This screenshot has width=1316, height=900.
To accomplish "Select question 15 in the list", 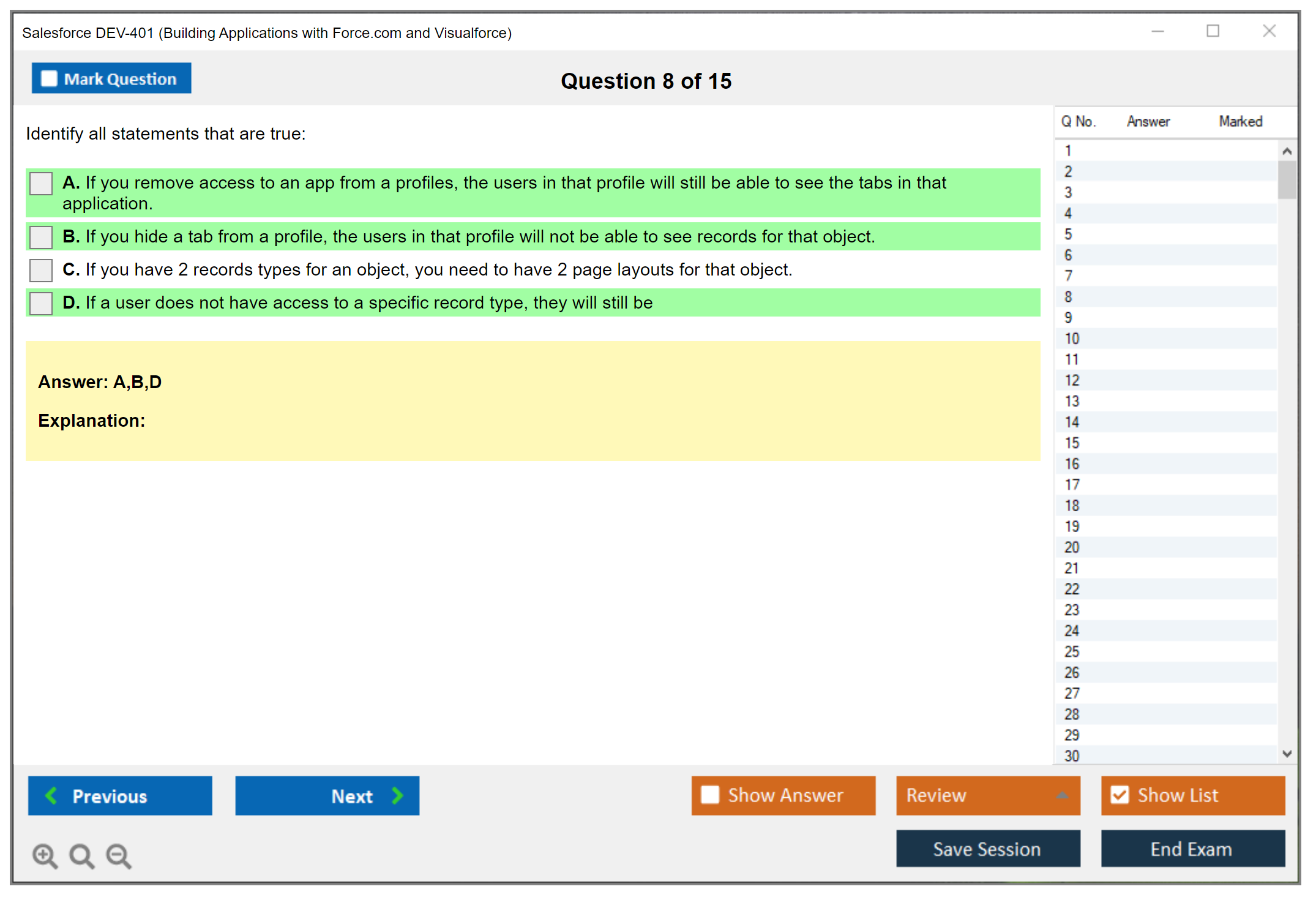I will pyautogui.click(x=1072, y=443).
